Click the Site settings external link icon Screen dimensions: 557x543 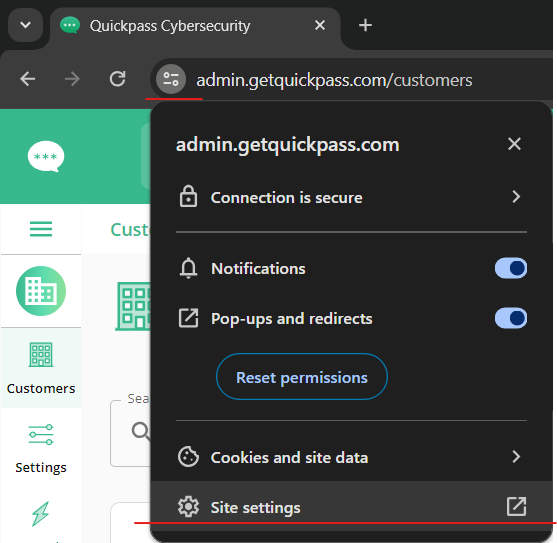[516, 506]
